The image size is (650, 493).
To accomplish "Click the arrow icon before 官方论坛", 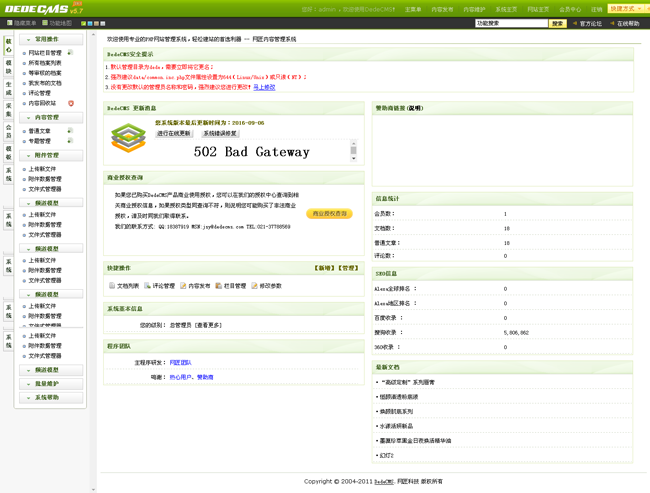I will tap(575, 23).
